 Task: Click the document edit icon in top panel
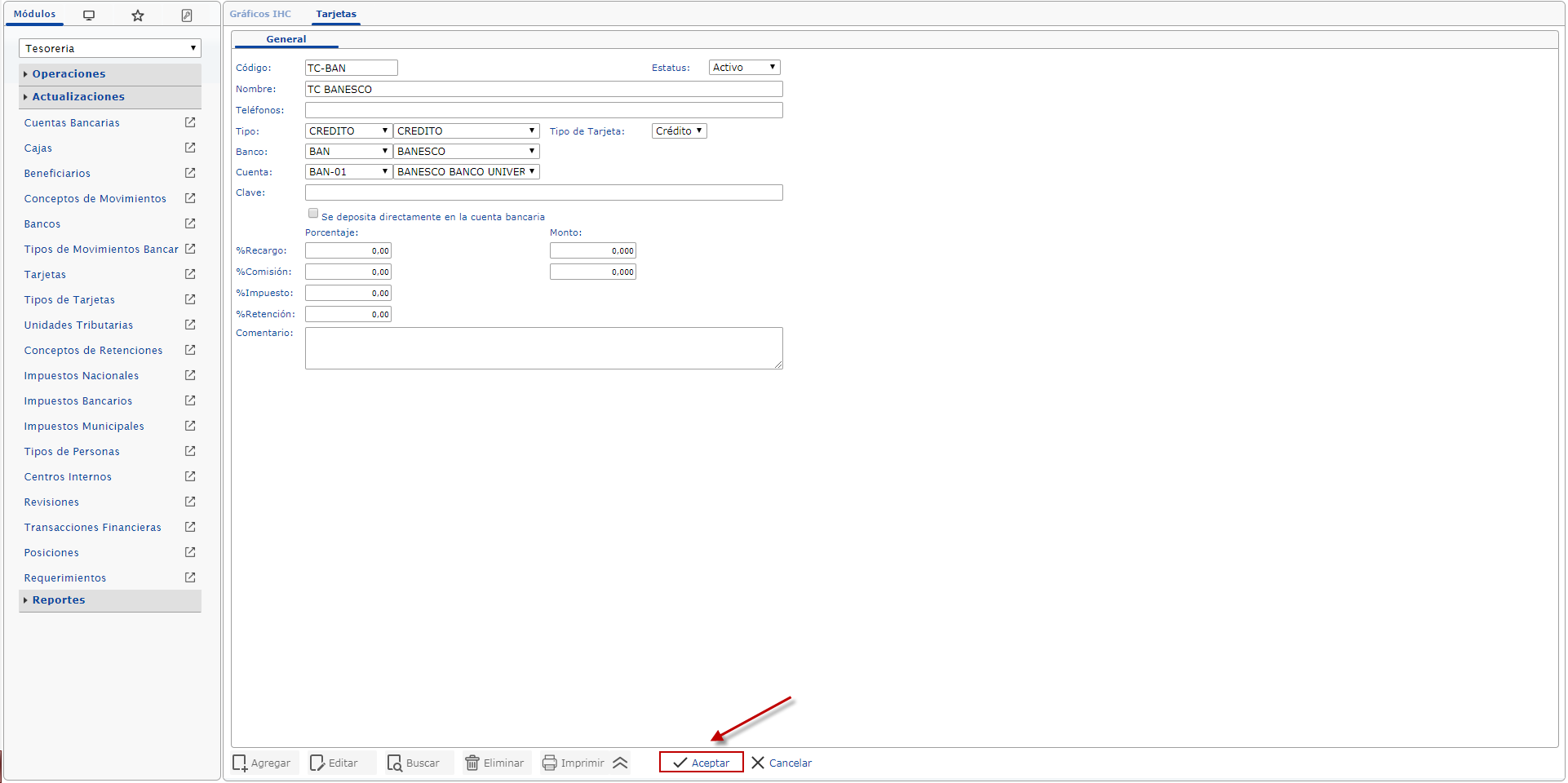[x=187, y=15]
